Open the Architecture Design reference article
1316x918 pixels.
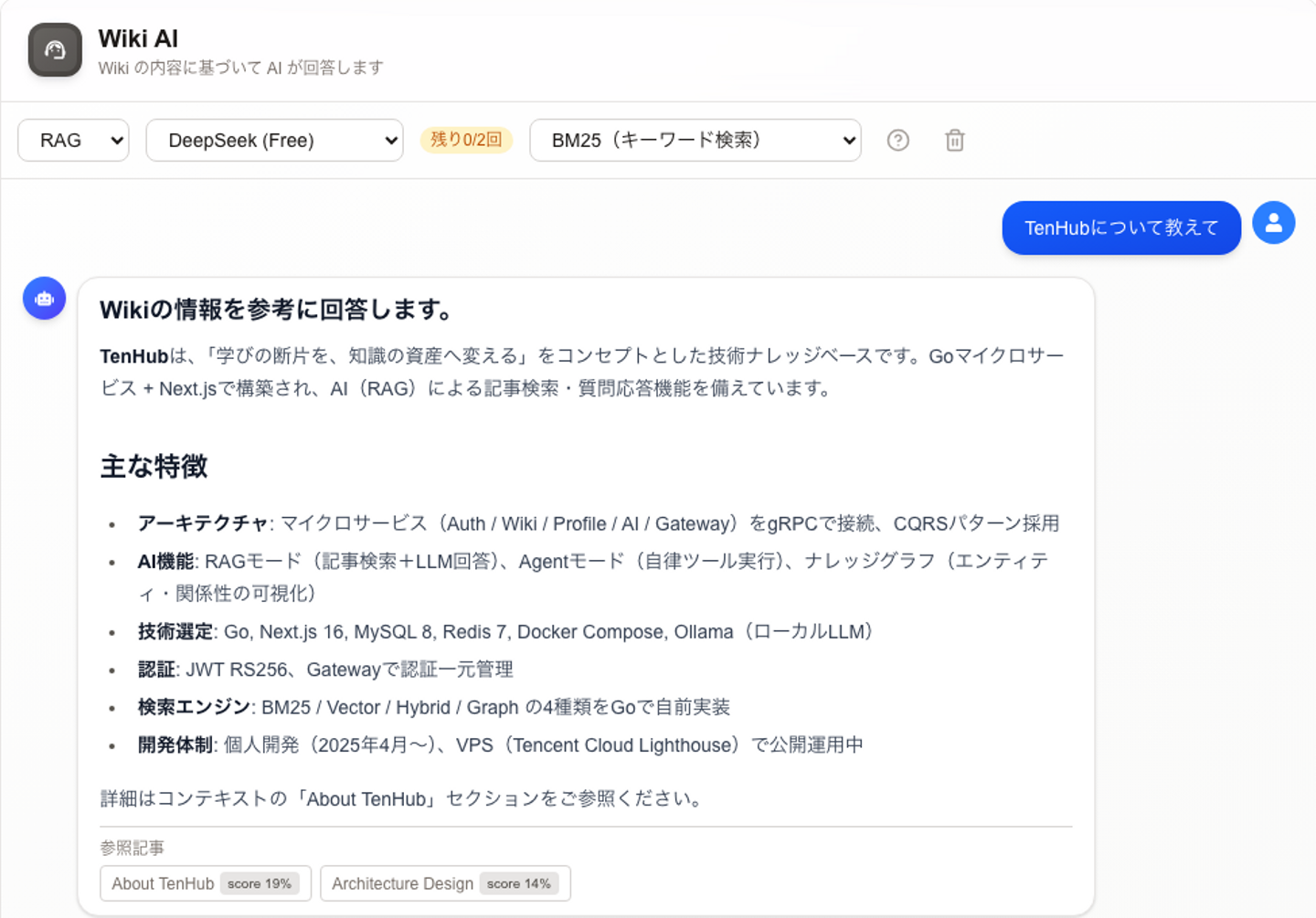click(x=445, y=883)
